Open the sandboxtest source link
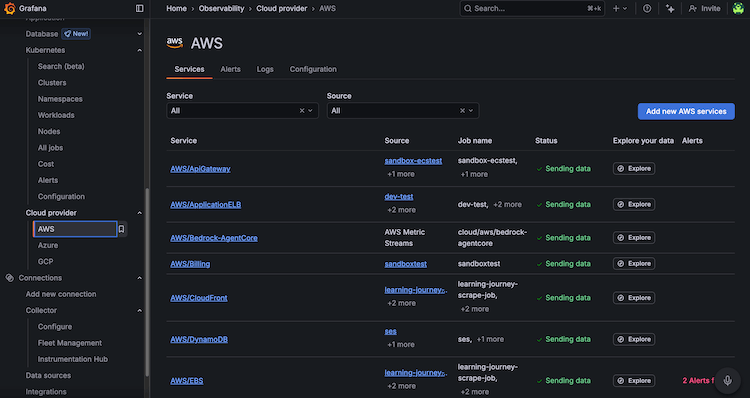 [406, 264]
